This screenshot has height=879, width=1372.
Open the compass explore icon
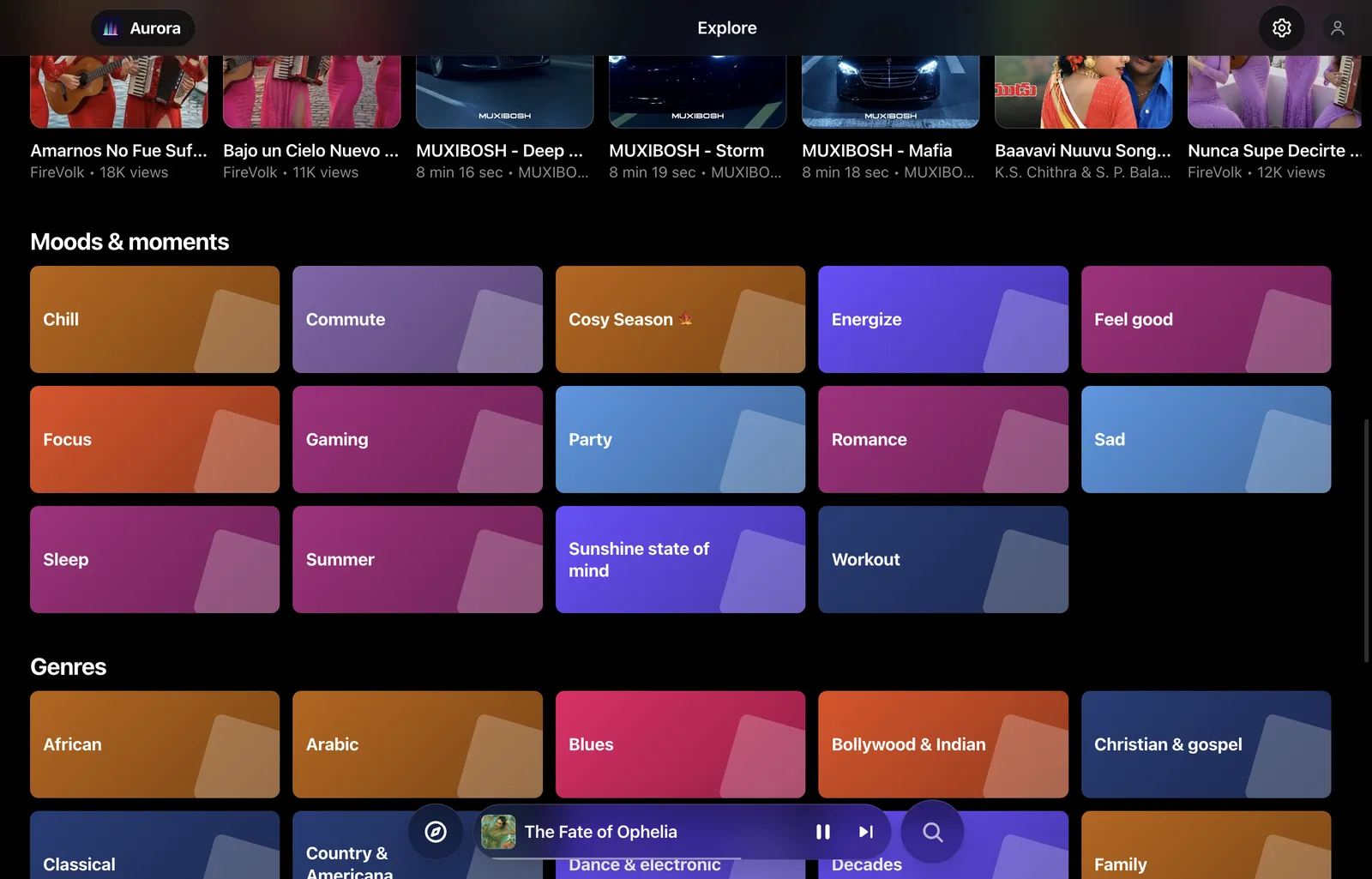[x=436, y=832]
